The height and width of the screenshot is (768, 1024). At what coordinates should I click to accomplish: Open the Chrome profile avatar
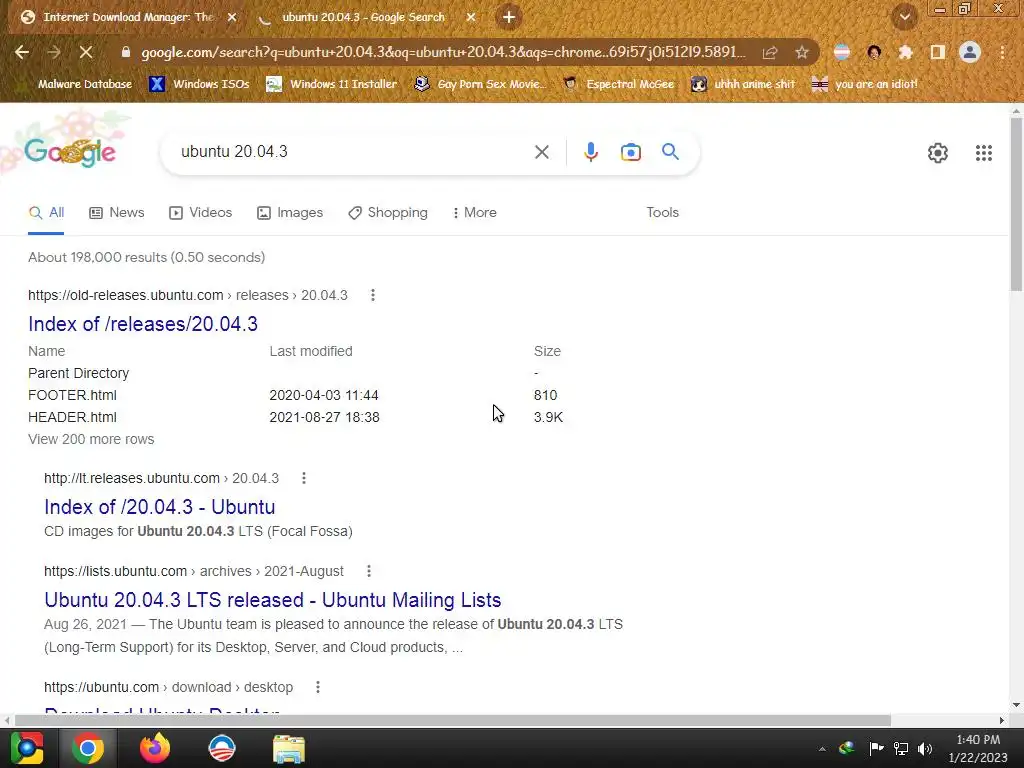point(970,52)
